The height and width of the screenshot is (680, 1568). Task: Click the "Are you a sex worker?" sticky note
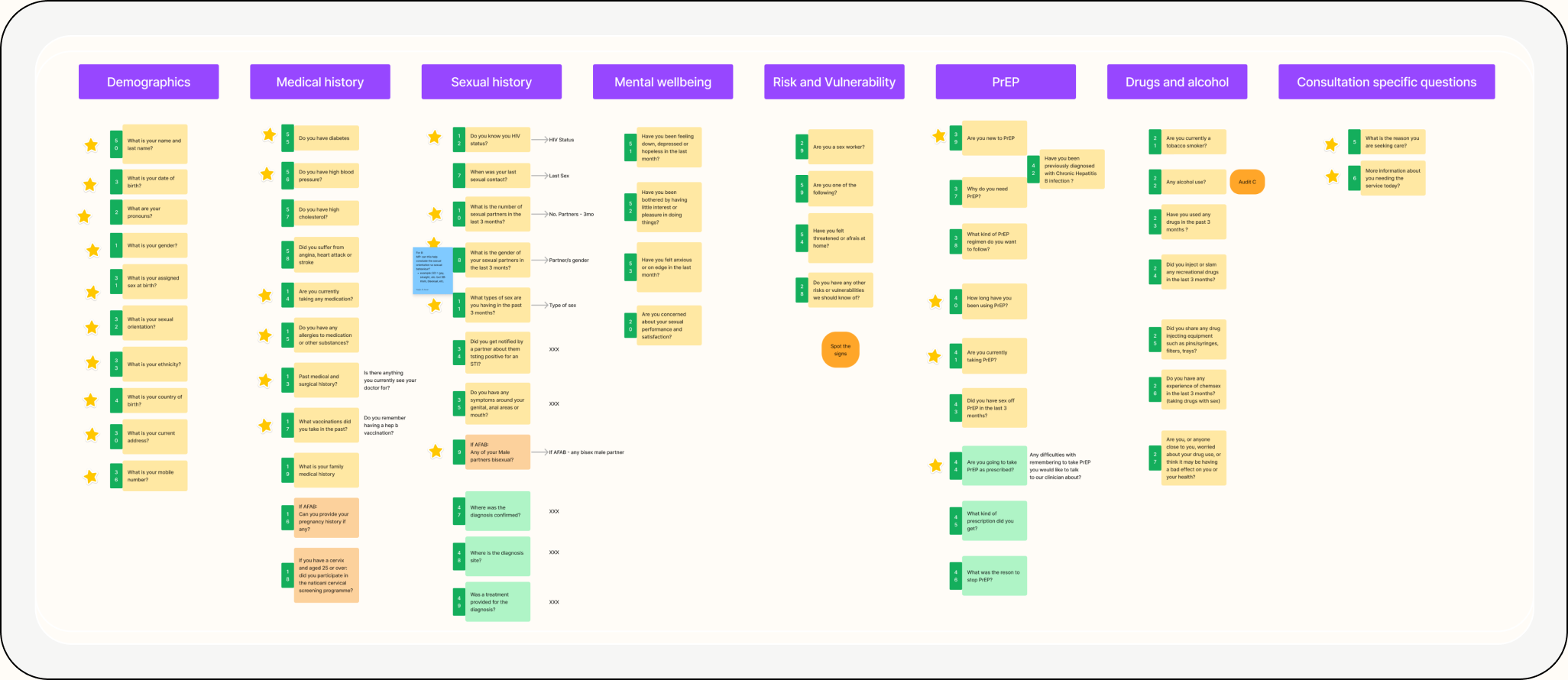click(841, 147)
